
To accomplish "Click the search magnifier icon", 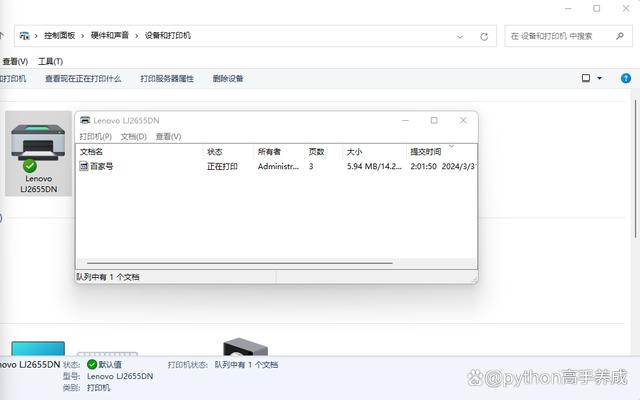I will [620, 36].
